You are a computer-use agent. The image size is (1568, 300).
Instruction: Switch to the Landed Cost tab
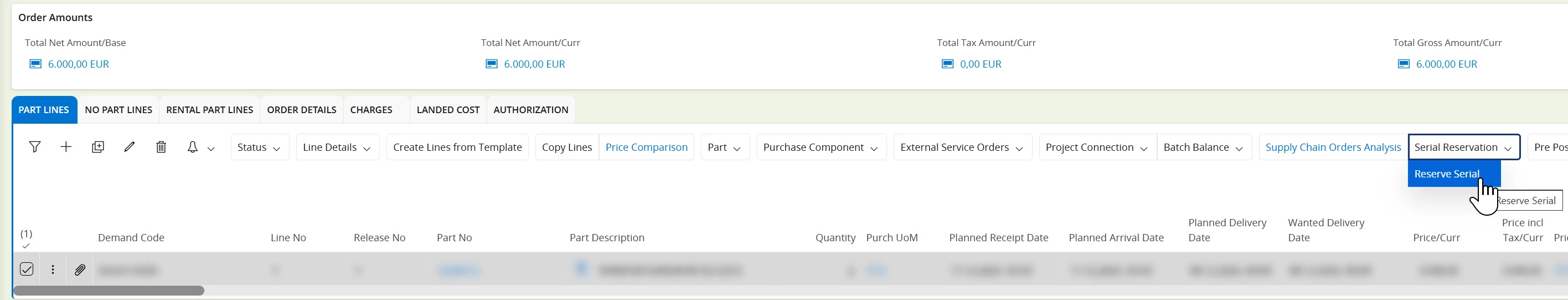click(448, 110)
